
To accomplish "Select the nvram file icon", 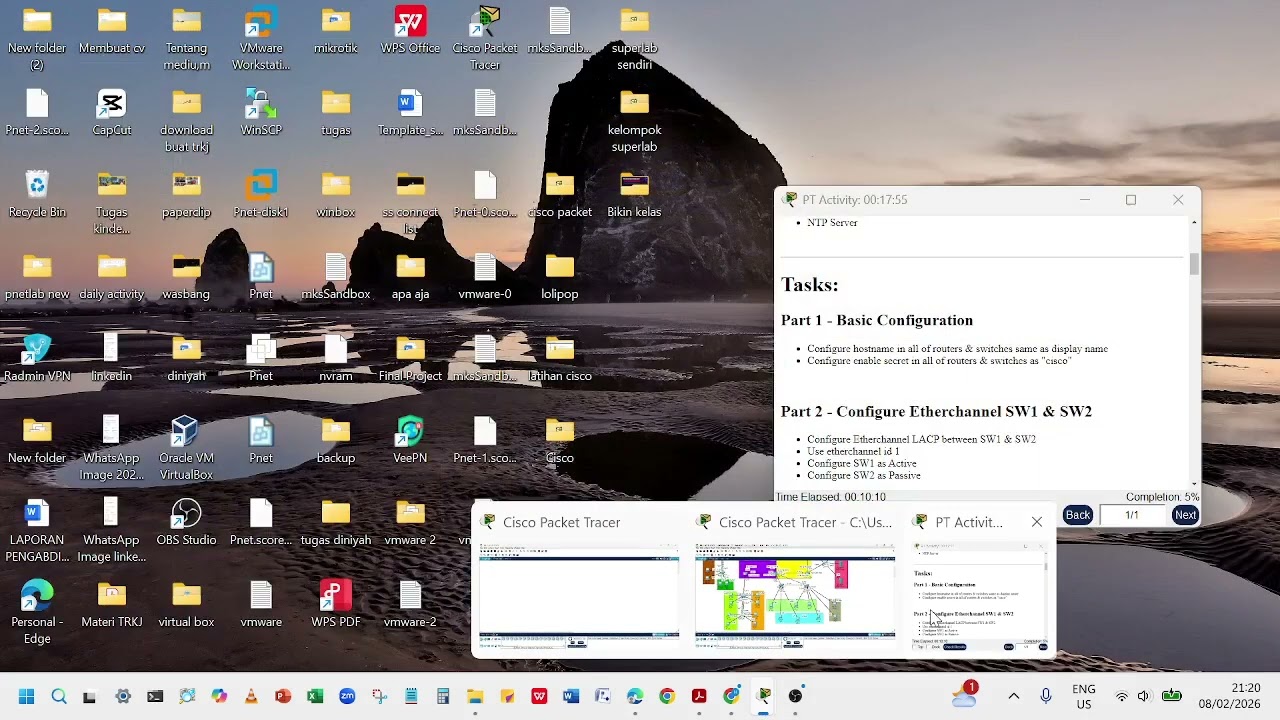I will pyautogui.click(x=336, y=358).
